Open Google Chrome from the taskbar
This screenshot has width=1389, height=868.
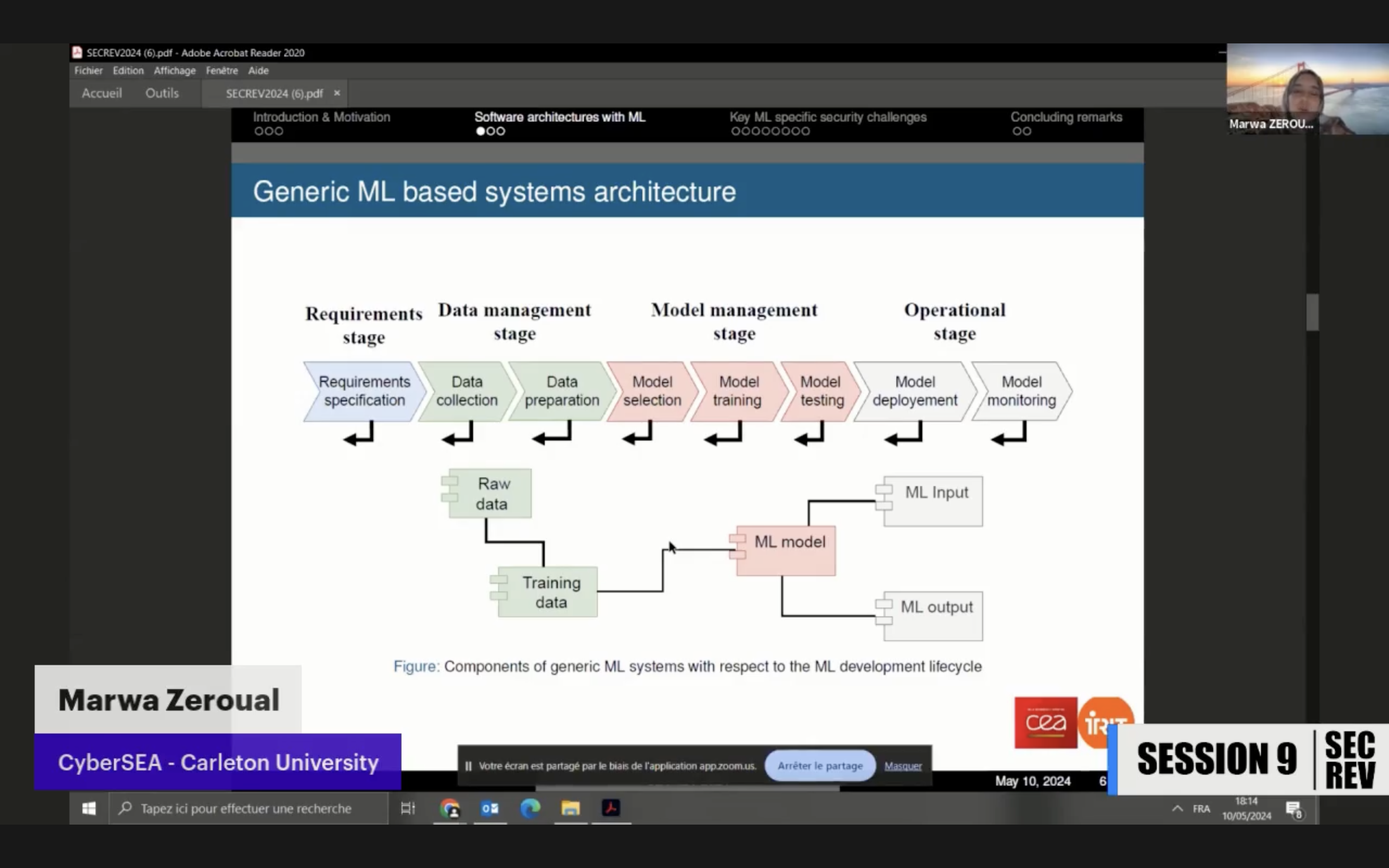point(449,808)
